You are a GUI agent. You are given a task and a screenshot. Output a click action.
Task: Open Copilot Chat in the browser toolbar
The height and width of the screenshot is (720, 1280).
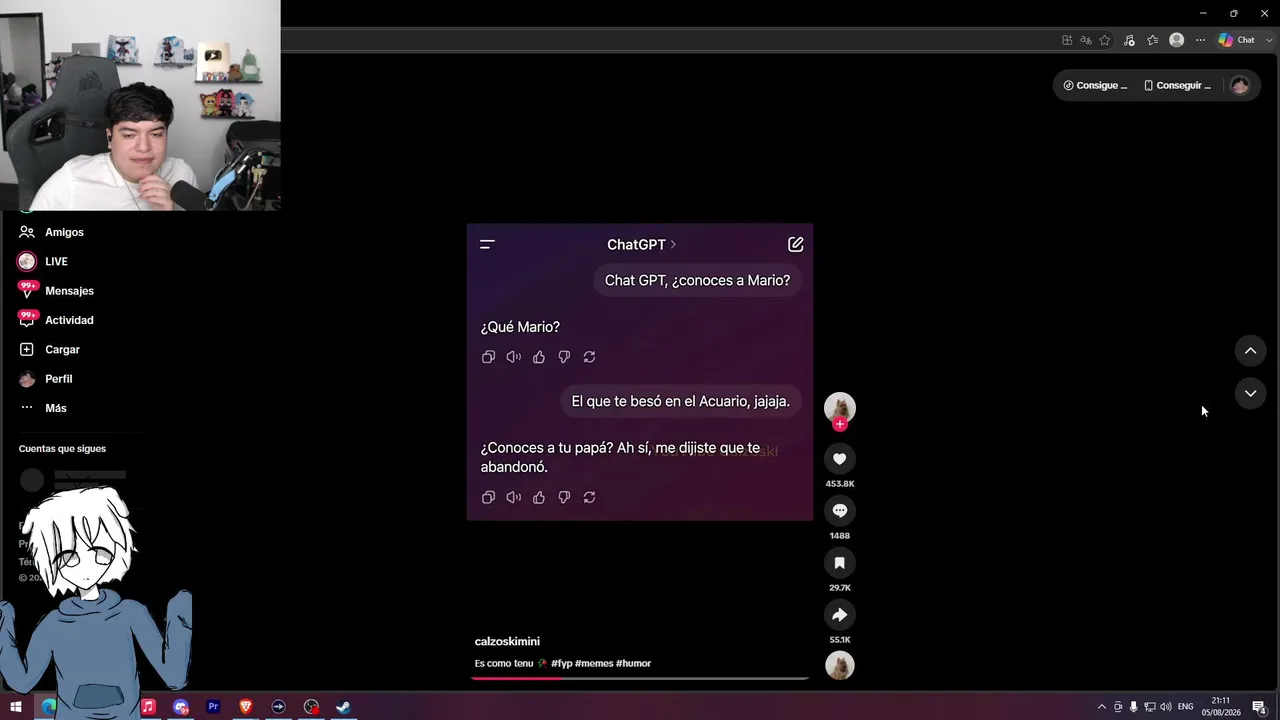[x=1236, y=40]
